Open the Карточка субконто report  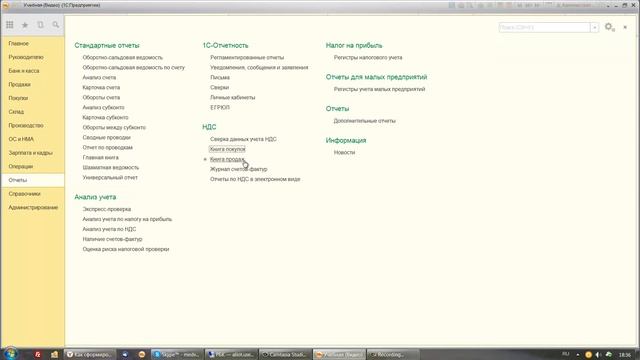coord(105,118)
